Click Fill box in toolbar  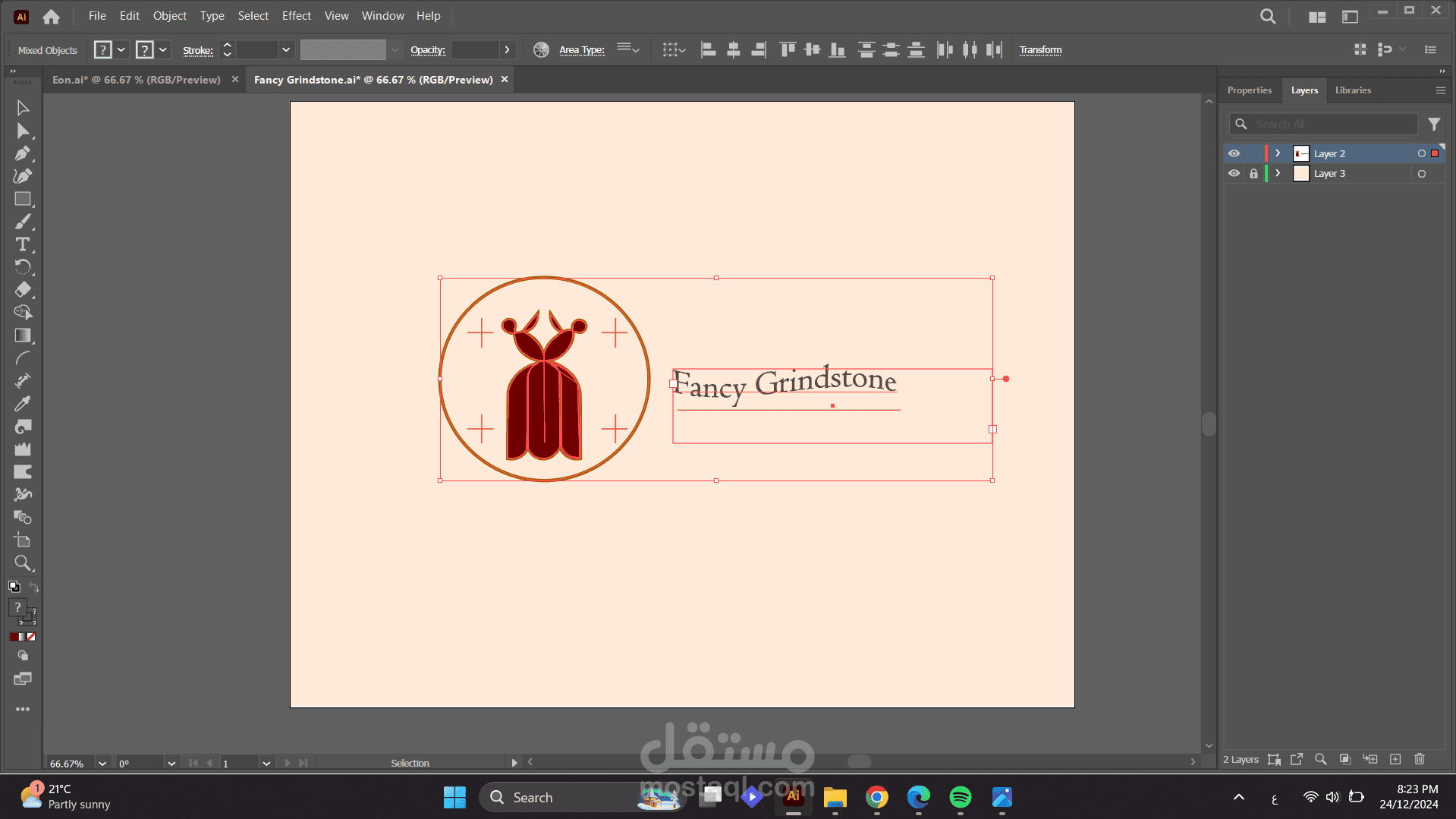17,607
